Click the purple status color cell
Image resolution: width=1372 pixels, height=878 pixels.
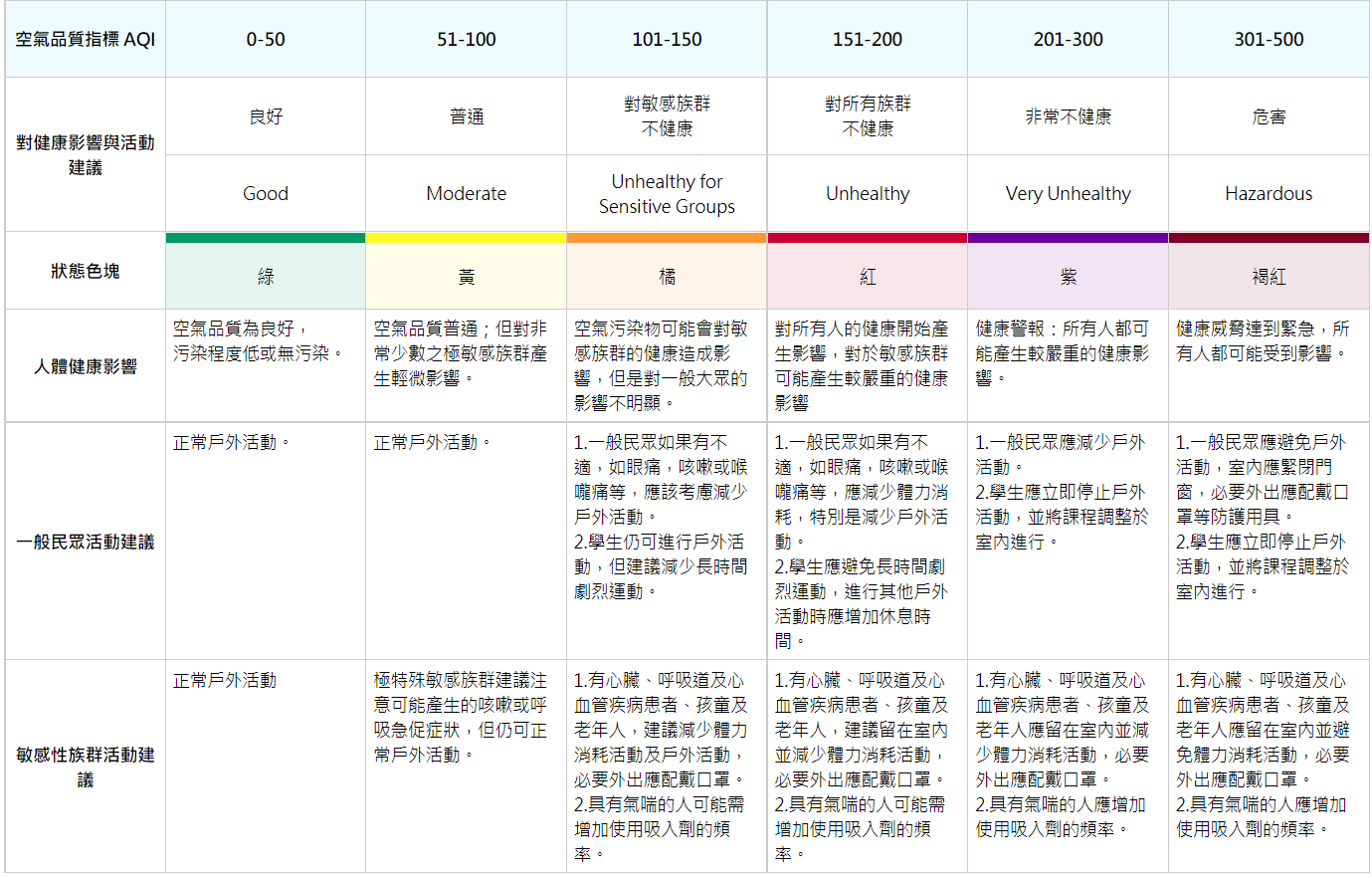pos(1068,276)
